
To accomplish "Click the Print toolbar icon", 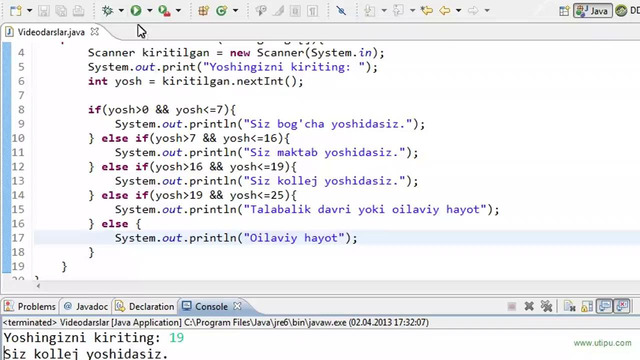I will [x=78, y=11].
